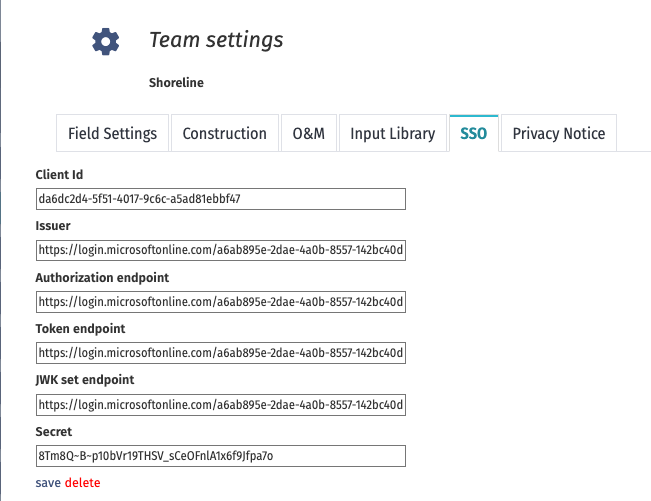The image size is (651, 501).
Task: Click the Client Id label
Action: (x=59, y=175)
